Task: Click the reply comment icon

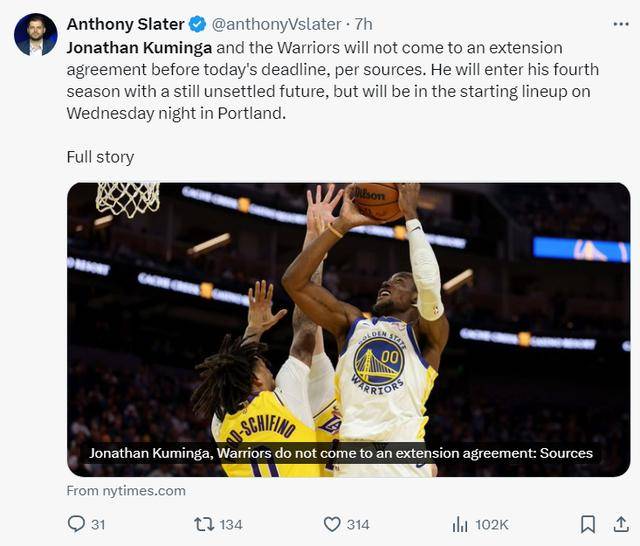Action: 76,524
